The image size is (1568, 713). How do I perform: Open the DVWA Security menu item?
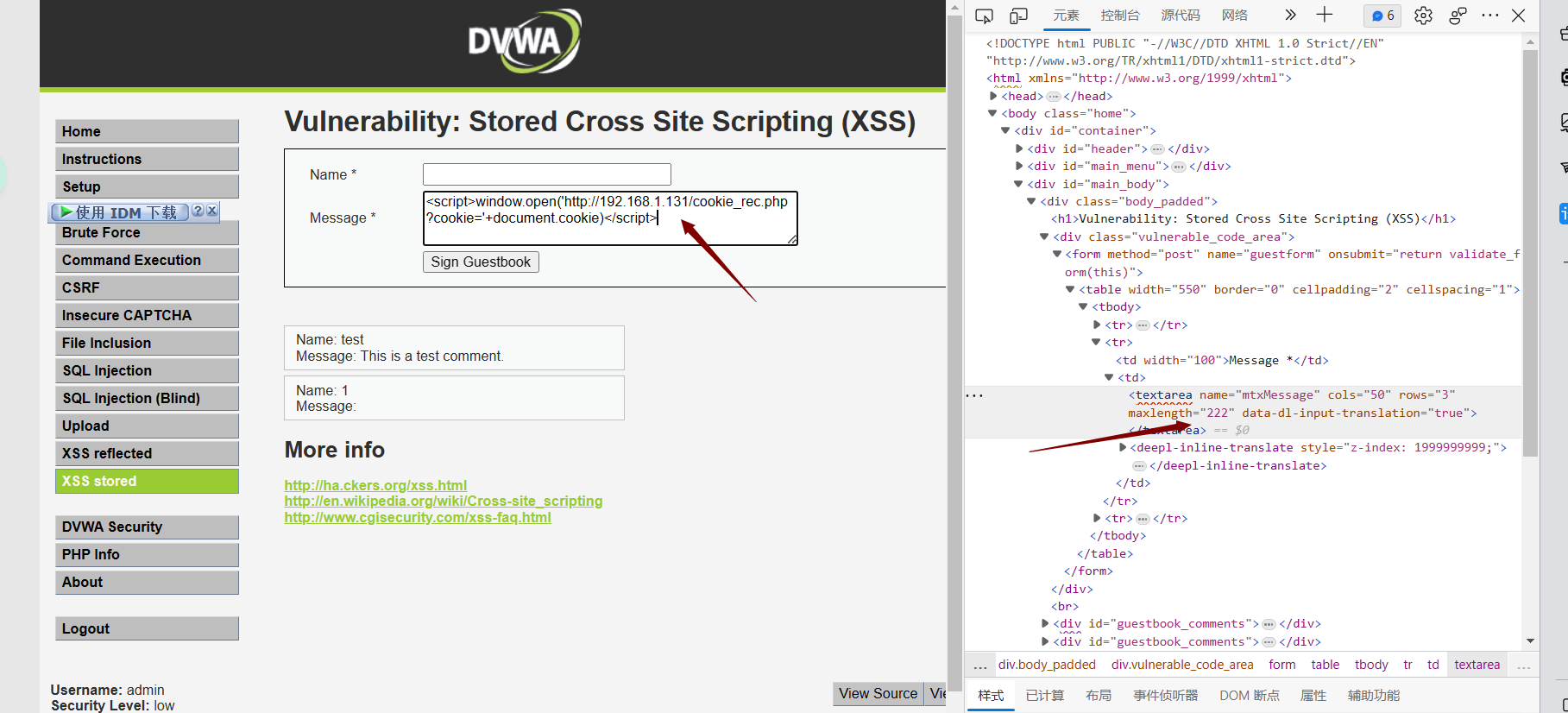coord(147,527)
